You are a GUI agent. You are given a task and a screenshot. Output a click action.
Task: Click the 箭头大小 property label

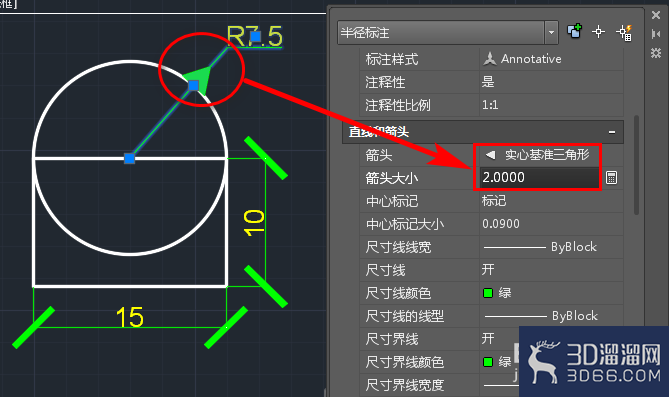pos(391,178)
